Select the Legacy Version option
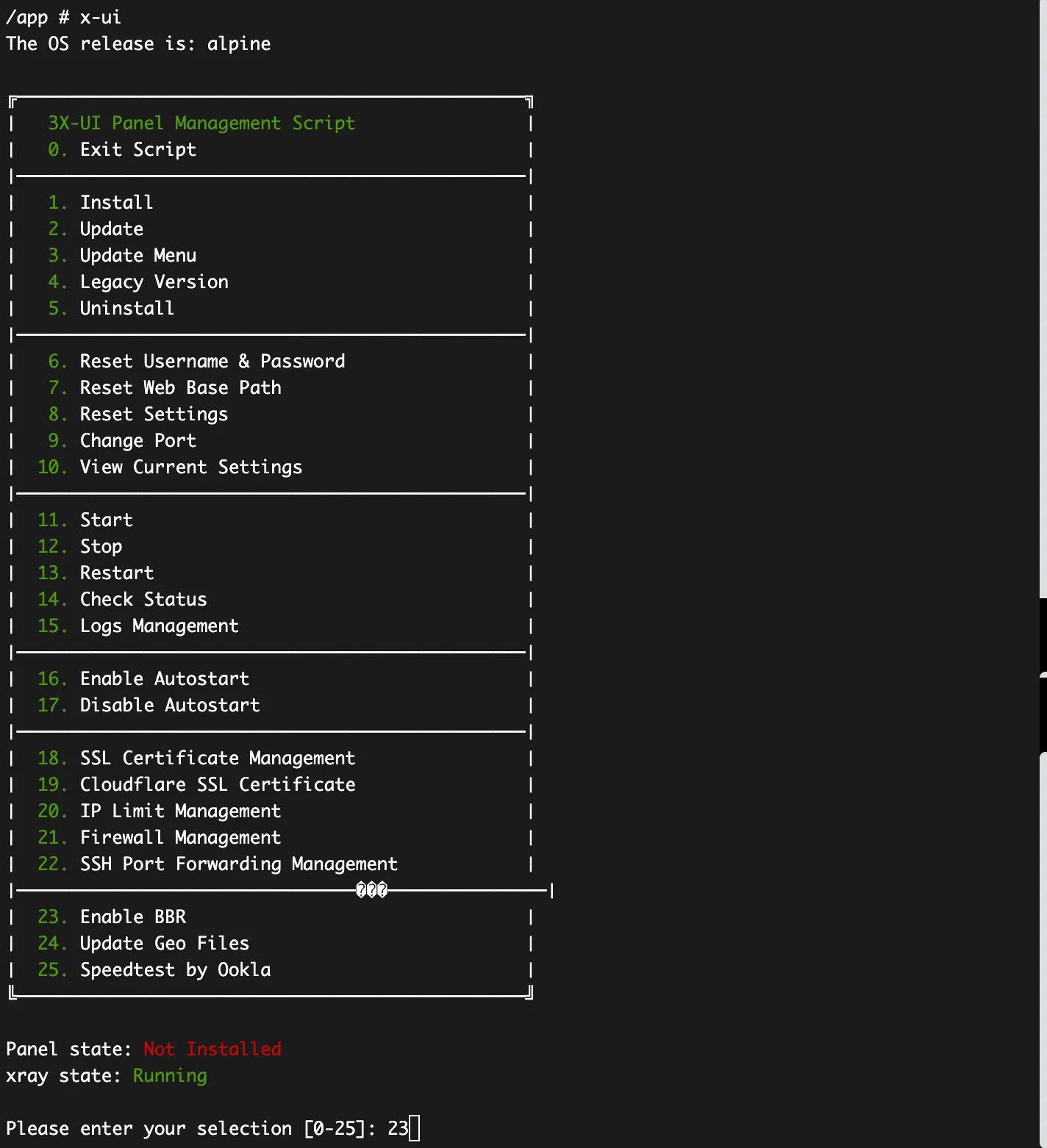The image size is (1047, 1148). (154, 281)
